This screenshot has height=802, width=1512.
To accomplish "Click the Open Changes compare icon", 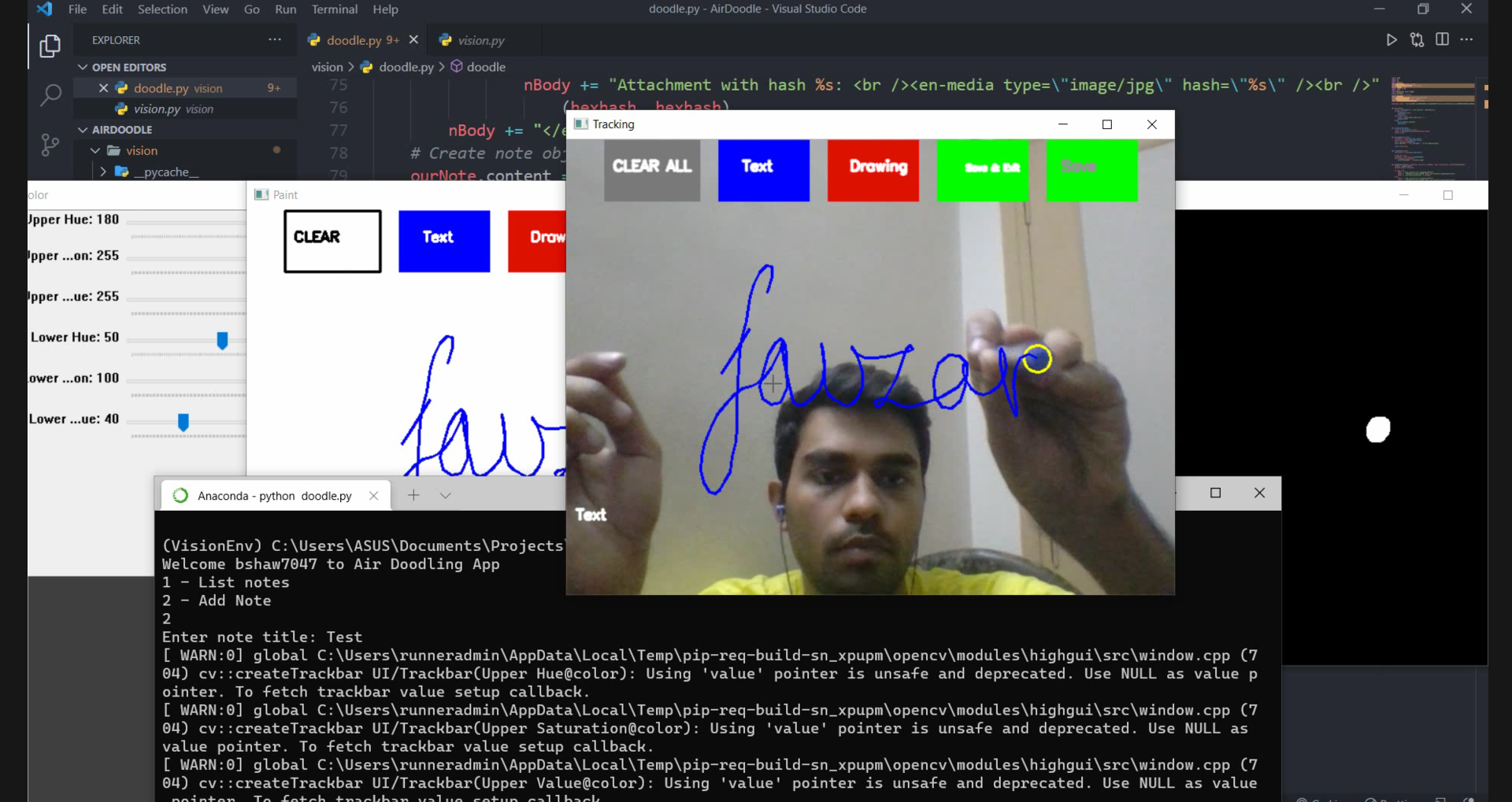I will point(1417,40).
